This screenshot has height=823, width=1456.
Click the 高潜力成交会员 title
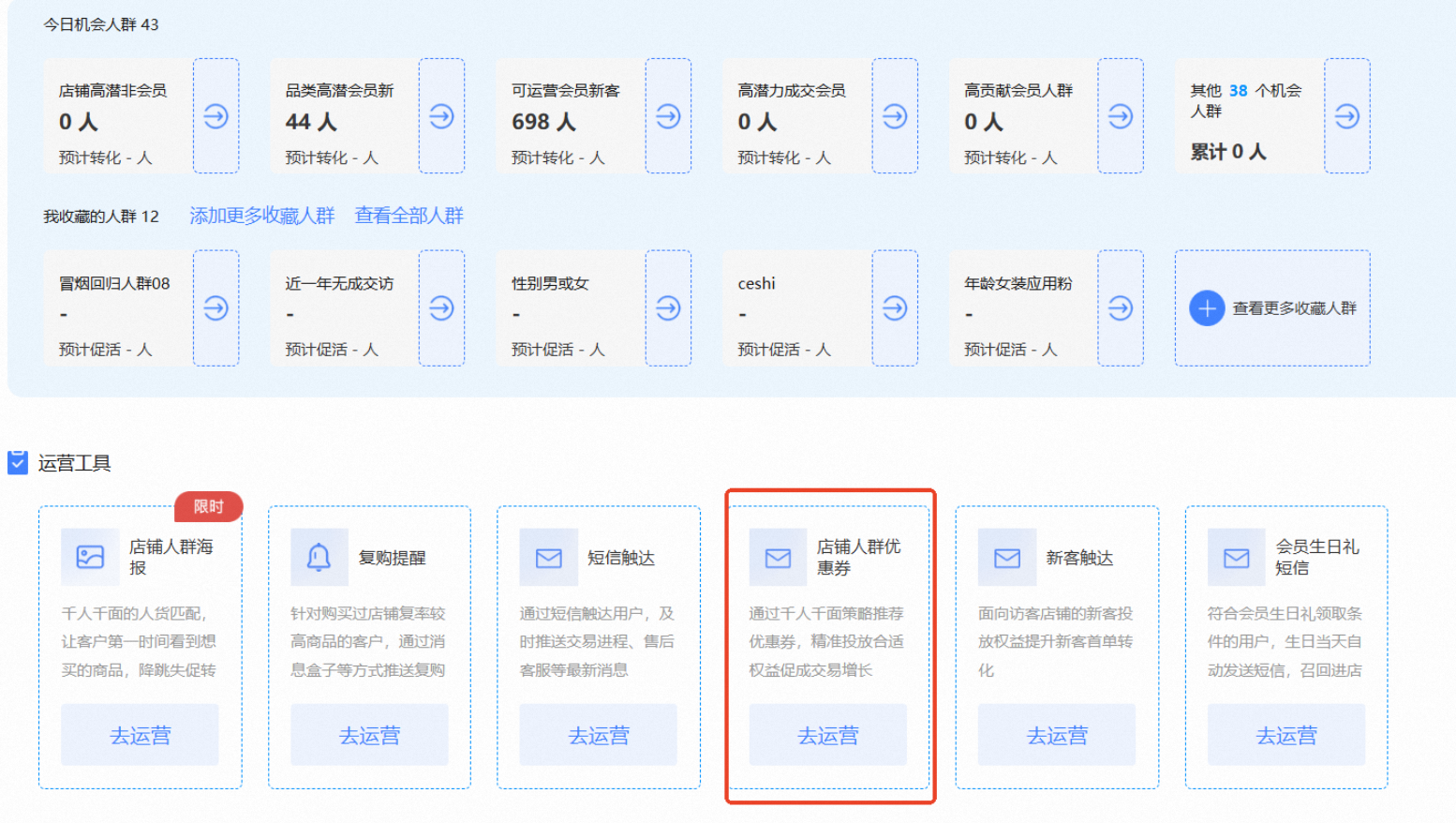click(x=792, y=91)
